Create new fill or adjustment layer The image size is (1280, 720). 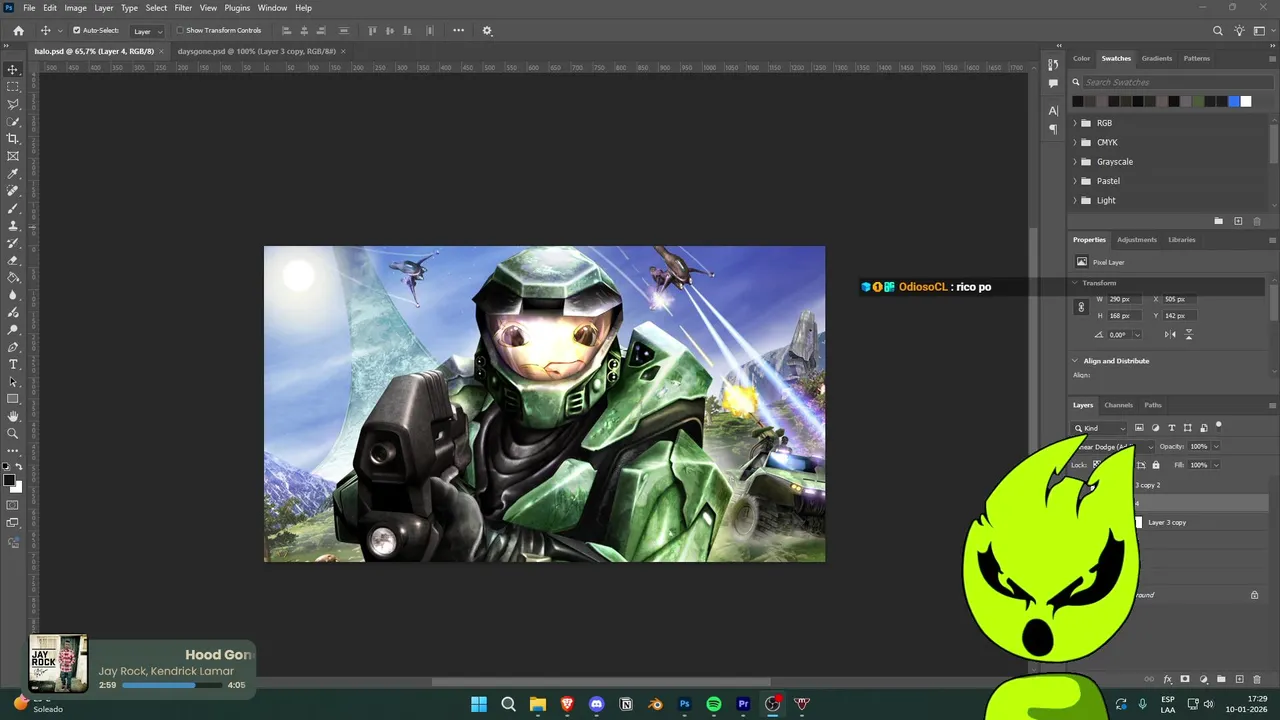(1203, 679)
